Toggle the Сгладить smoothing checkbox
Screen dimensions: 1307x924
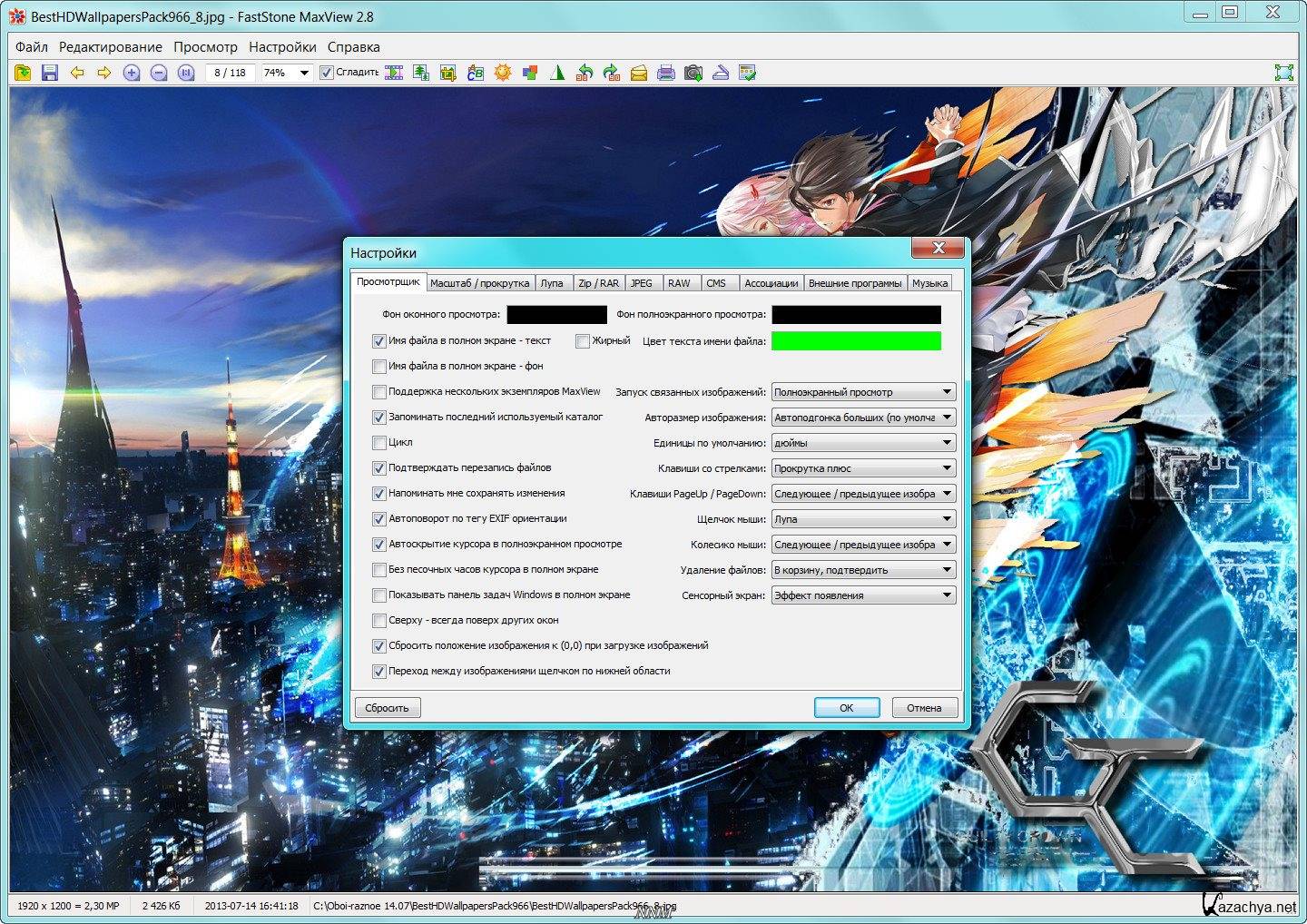327,73
